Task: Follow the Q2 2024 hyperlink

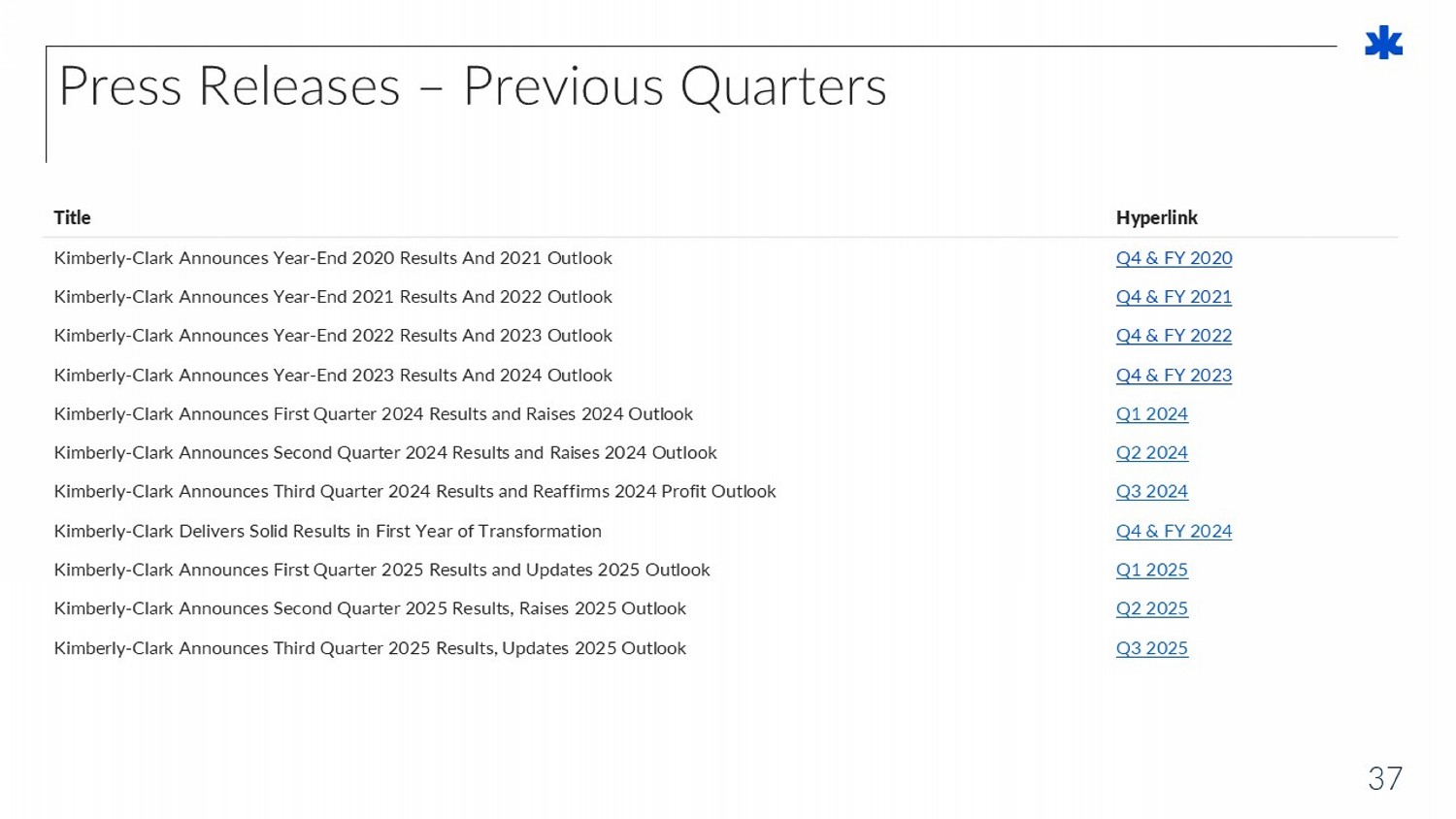Action: tap(1151, 453)
